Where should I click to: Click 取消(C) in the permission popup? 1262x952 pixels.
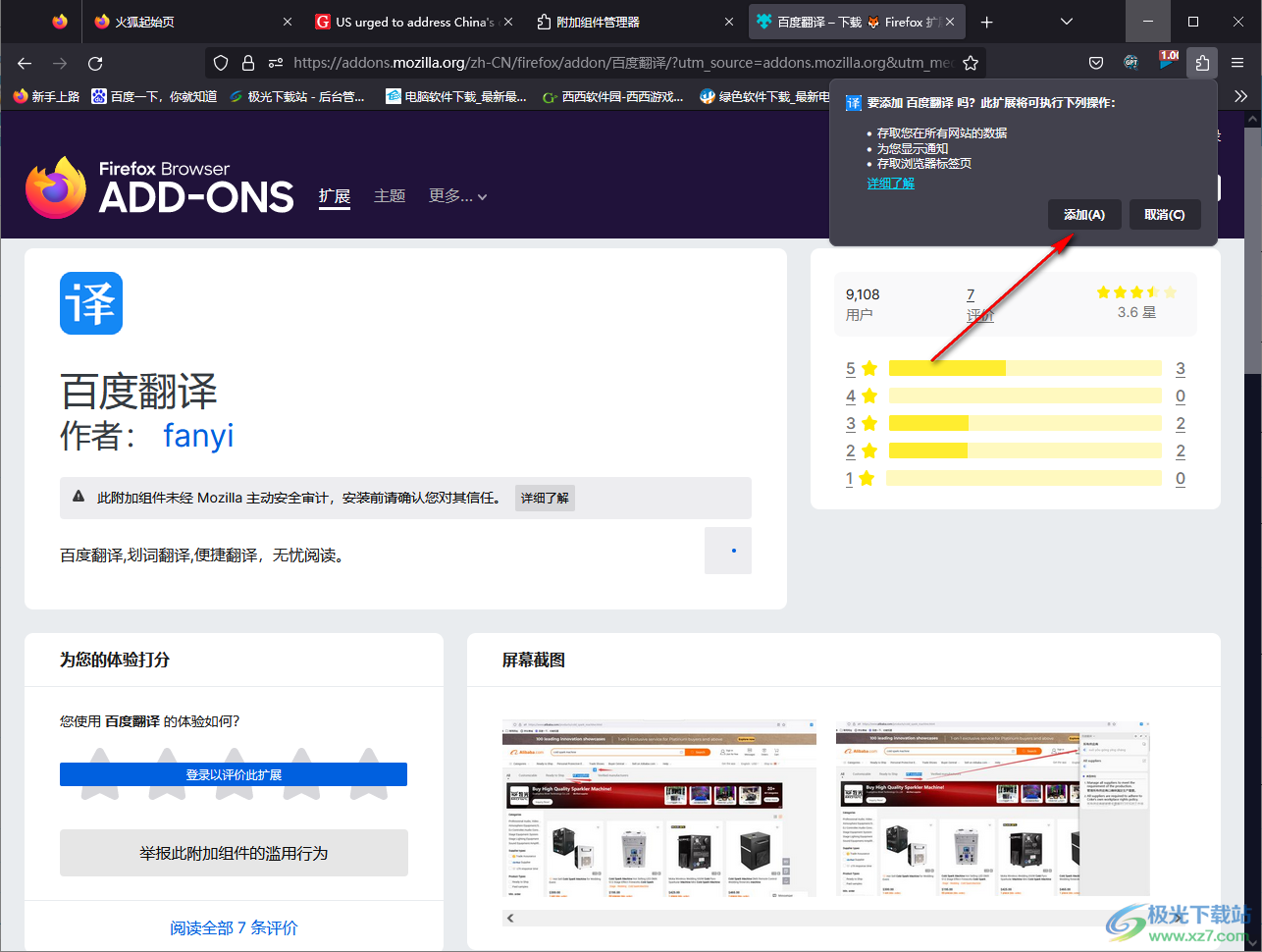tap(1165, 215)
